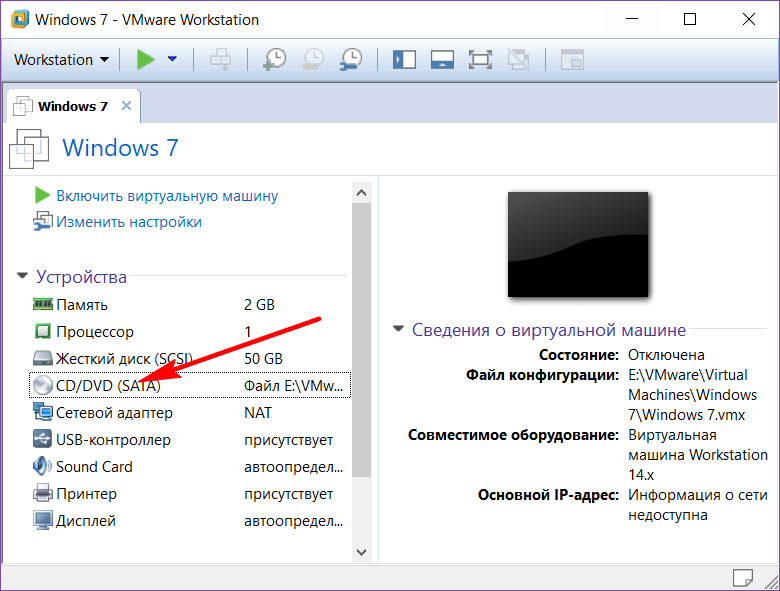Image resolution: width=780 pixels, height=591 pixels.
Task: Click the hard disk drive icon
Action: (x=43, y=358)
